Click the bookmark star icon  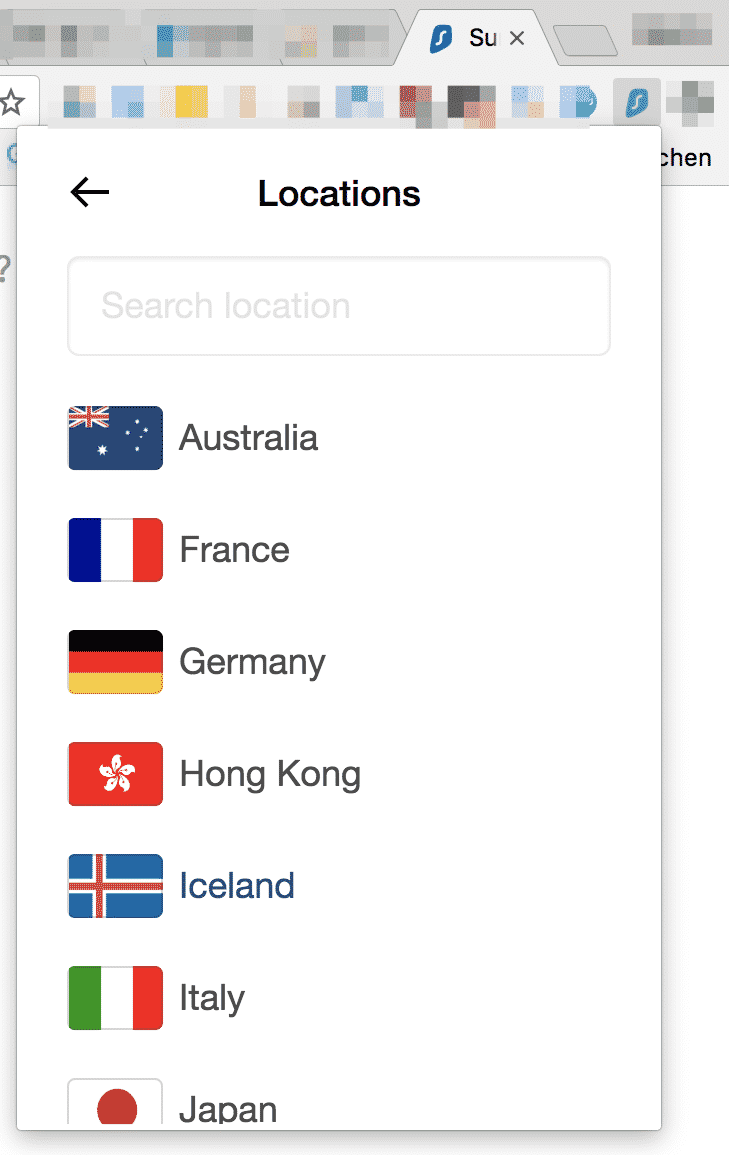click(12, 101)
